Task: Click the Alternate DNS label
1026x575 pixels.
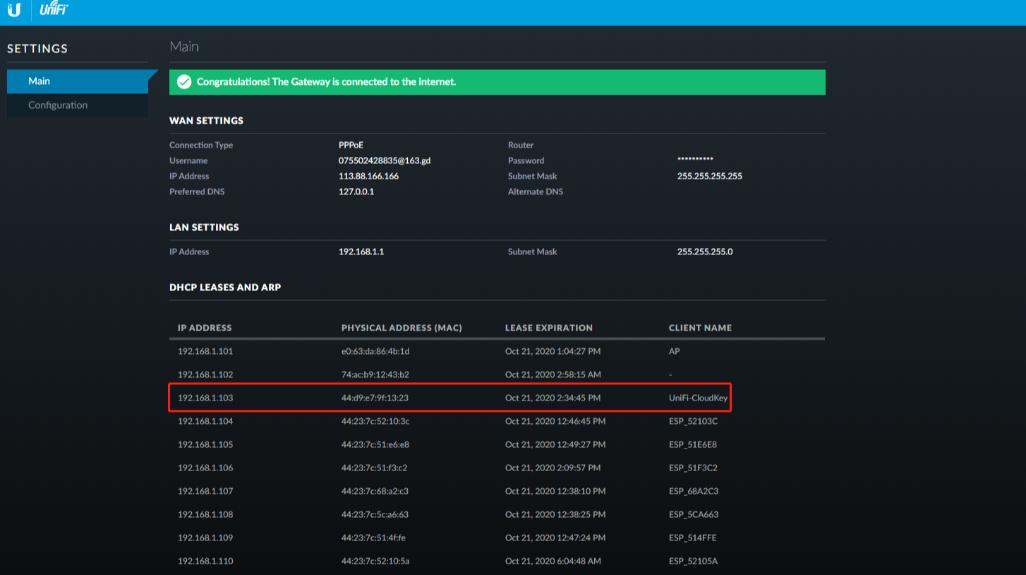Action: (x=535, y=192)
